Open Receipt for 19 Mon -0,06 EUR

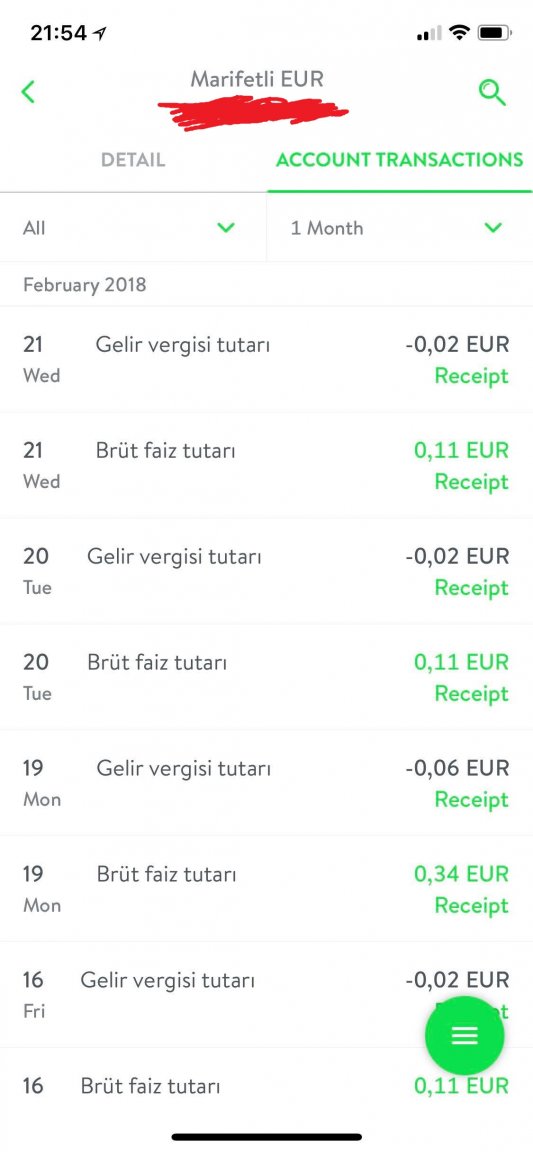pyautogui.click(x=471, y=799)
